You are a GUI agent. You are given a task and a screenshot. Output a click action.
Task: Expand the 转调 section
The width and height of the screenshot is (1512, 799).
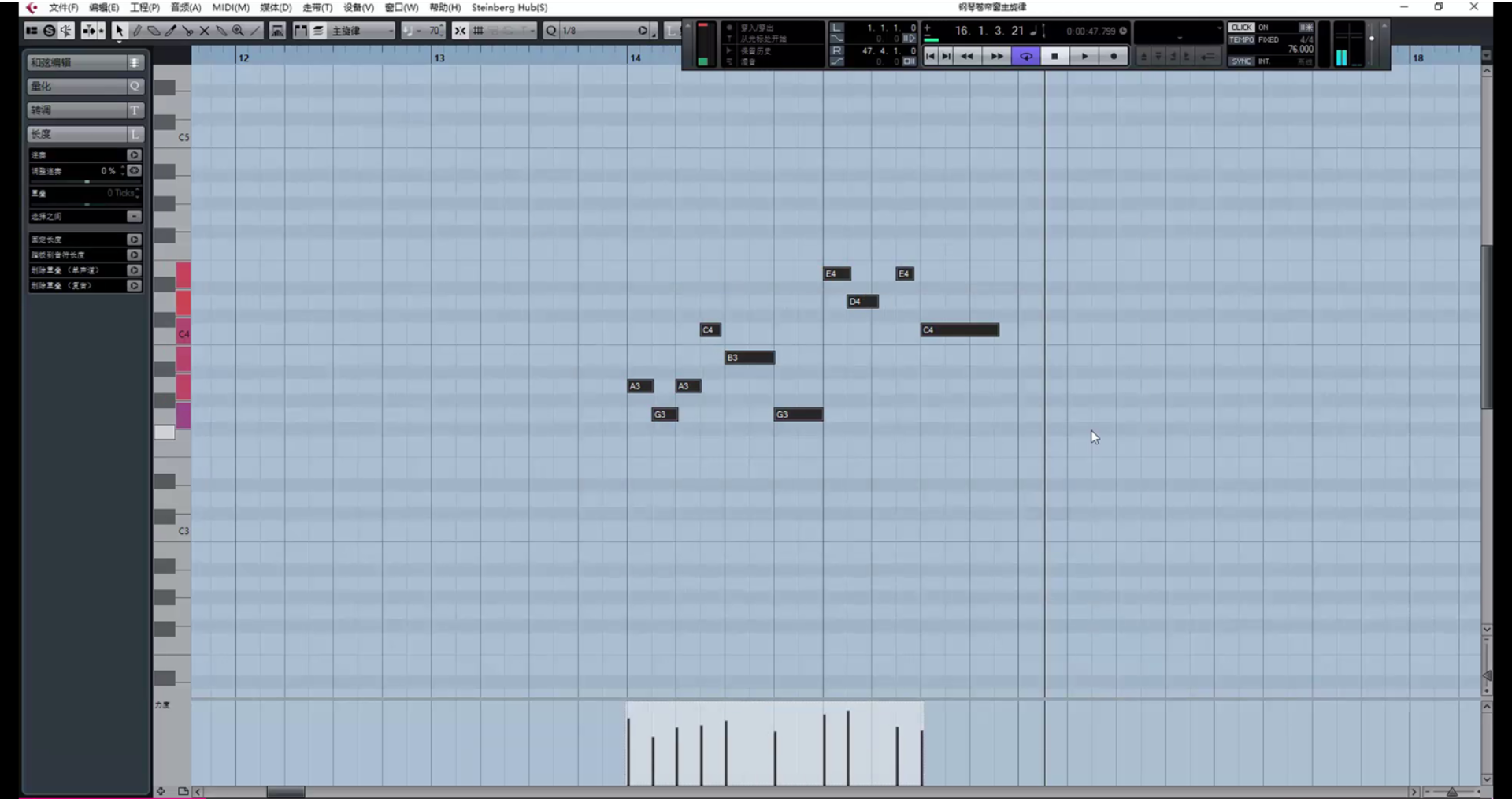tap(86, 110)
